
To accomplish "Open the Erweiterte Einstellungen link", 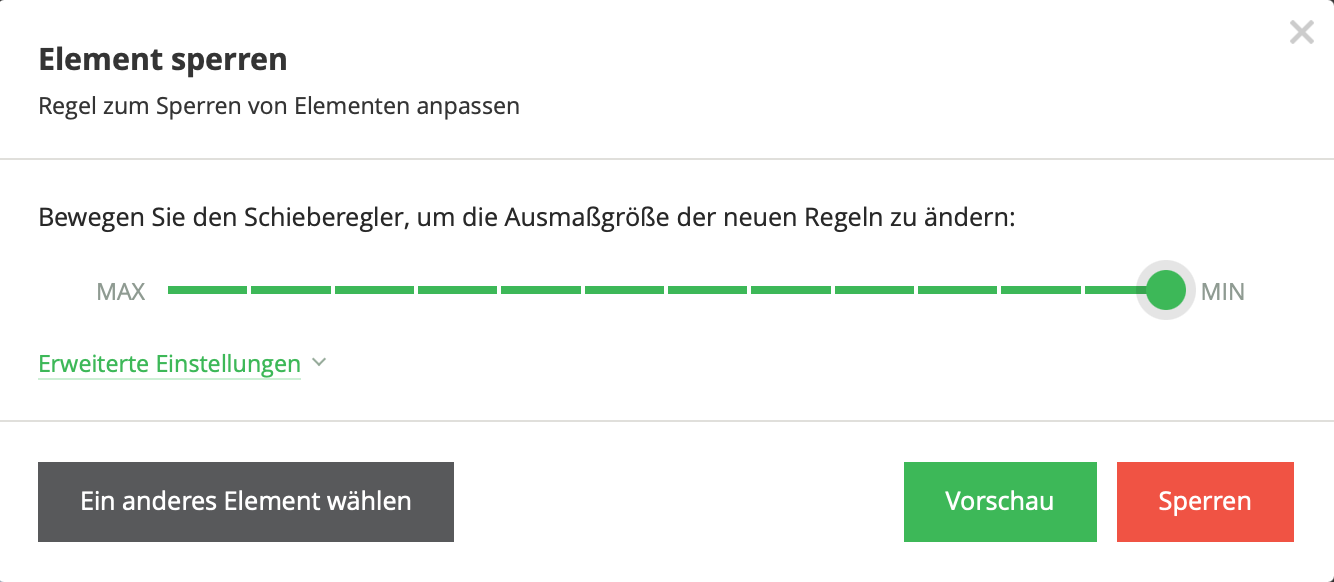I will tap(169, 364).
